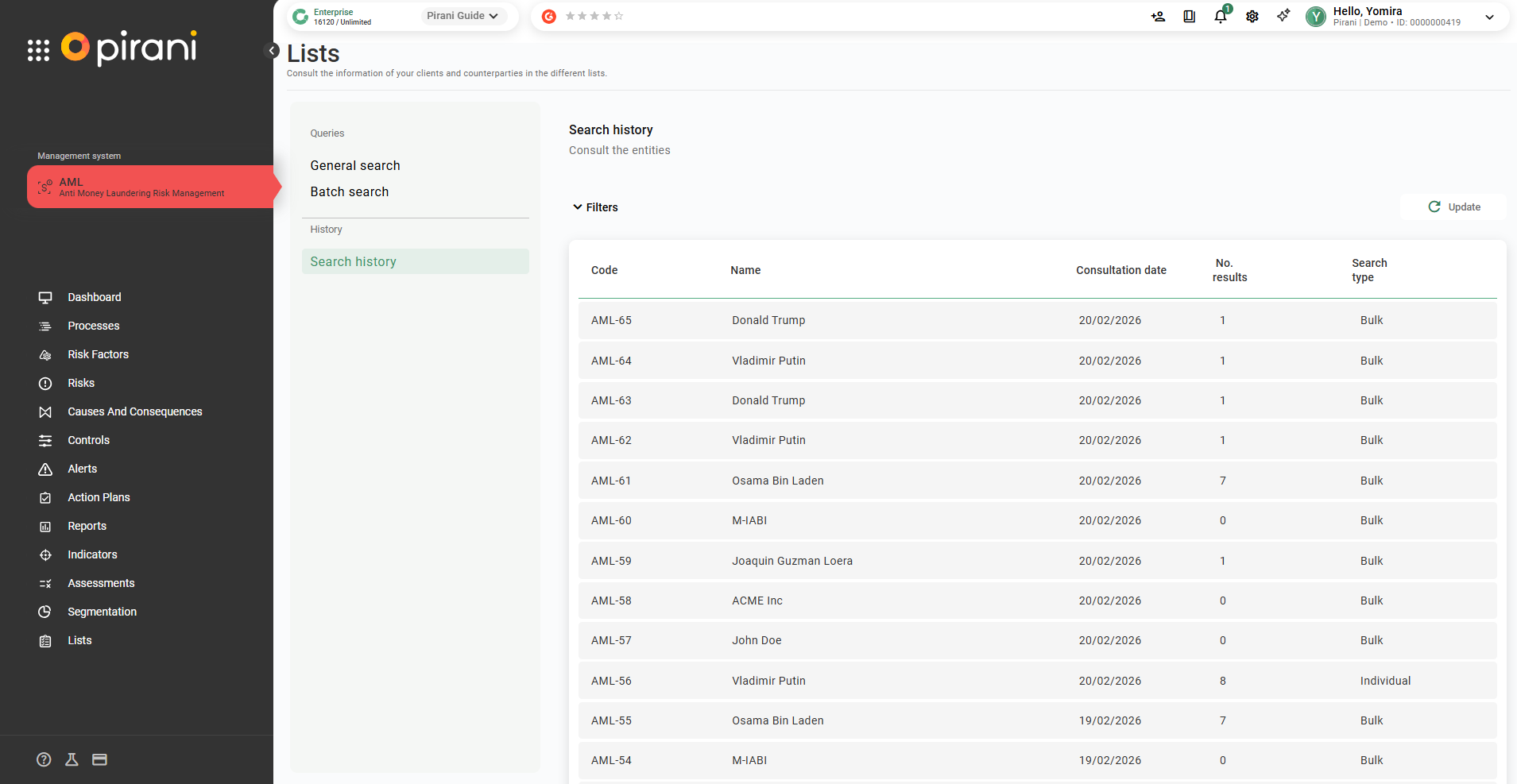Open the help question mark icon
This screenshot has width=1517, height=784.
click(44, 759)
